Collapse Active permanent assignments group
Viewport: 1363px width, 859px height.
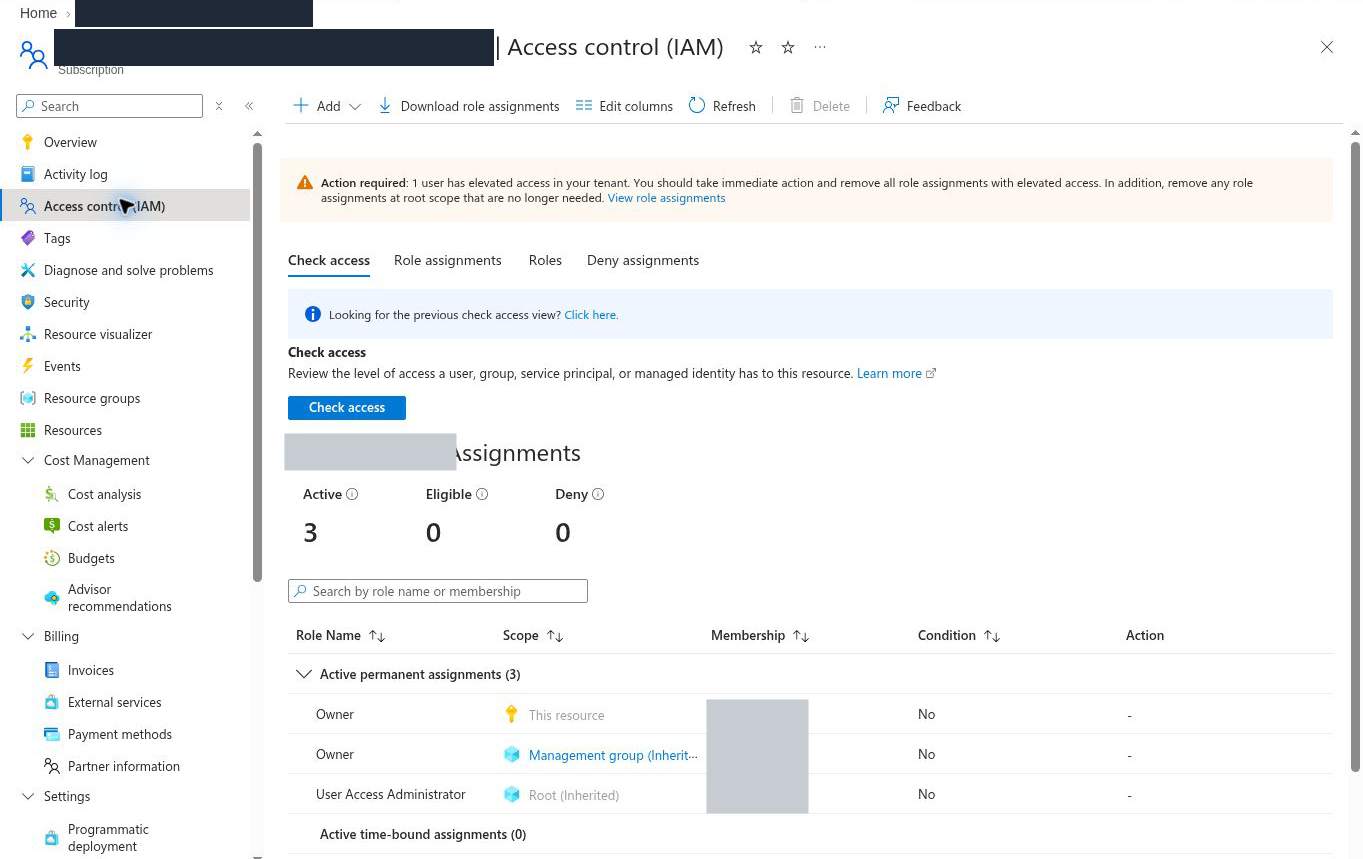tap(304, 674)
